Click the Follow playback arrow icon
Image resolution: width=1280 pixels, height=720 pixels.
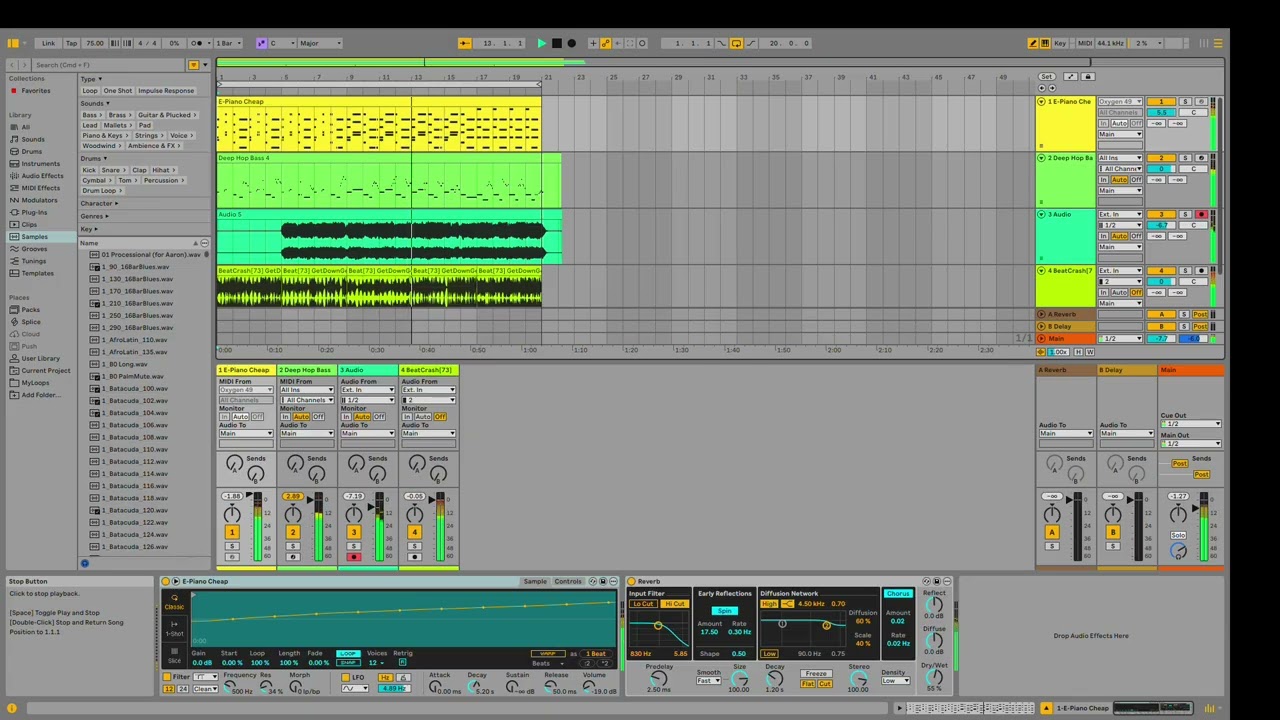[464, 43]
